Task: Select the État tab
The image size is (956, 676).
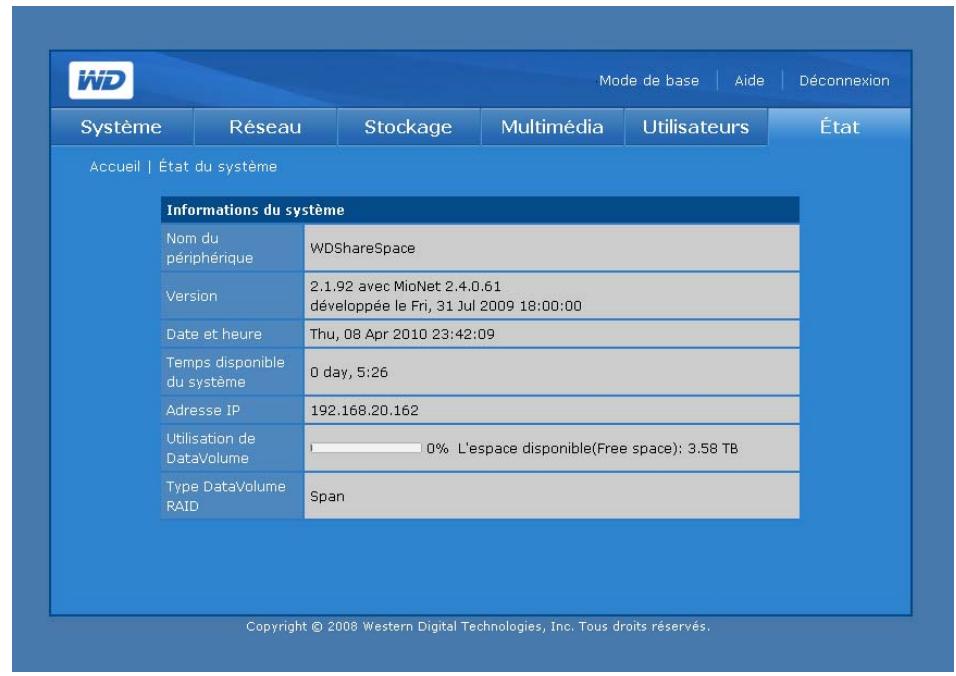Action: click(840, 127)
